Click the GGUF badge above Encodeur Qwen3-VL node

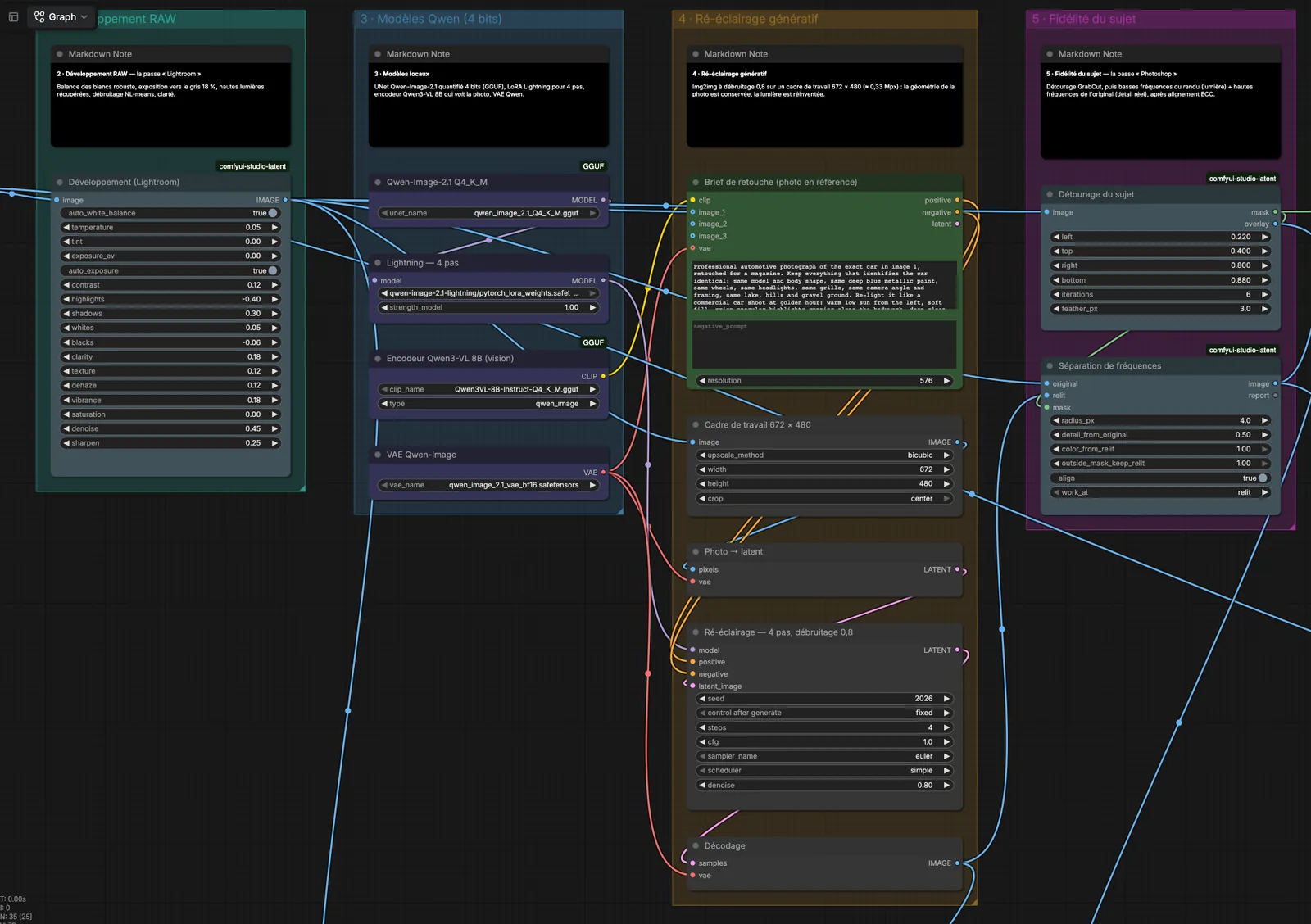point(593,342)
